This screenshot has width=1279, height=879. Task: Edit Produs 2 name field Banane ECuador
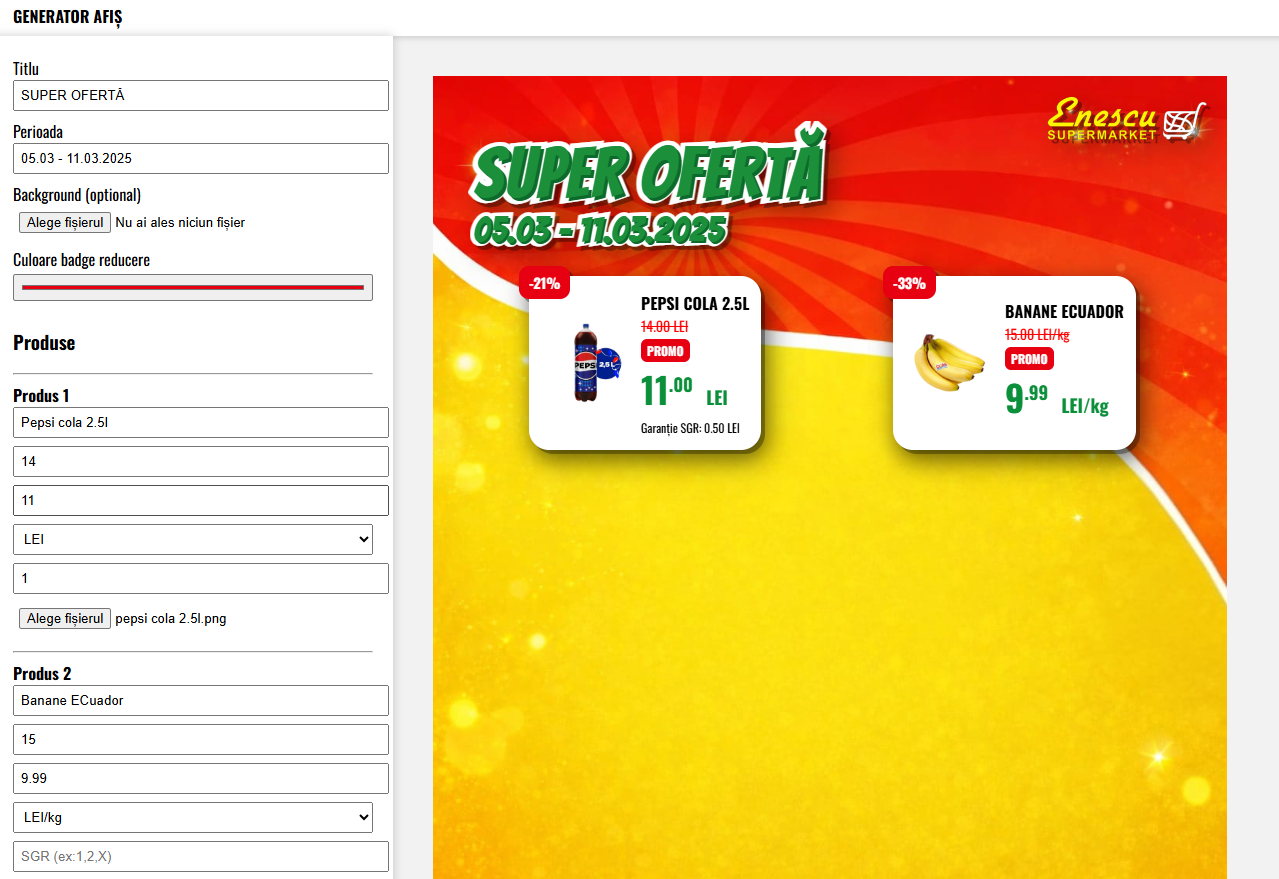point(200,701)
